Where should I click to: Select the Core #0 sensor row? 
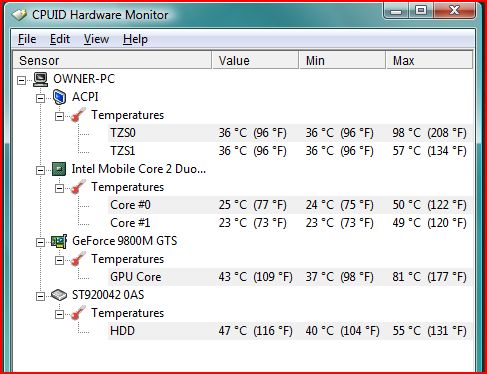coord(290,205)
